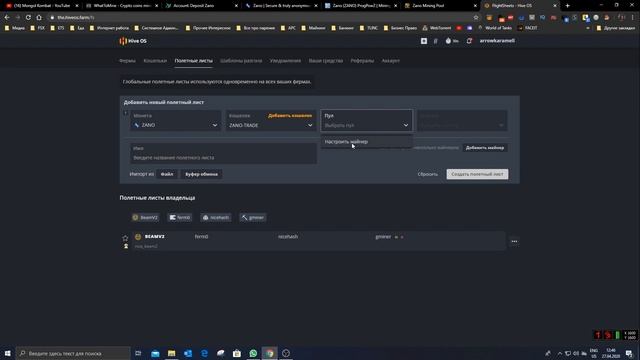Open the Шаблоны разгона tab
This screenshot has width=640, height=360.
[241, 61]
